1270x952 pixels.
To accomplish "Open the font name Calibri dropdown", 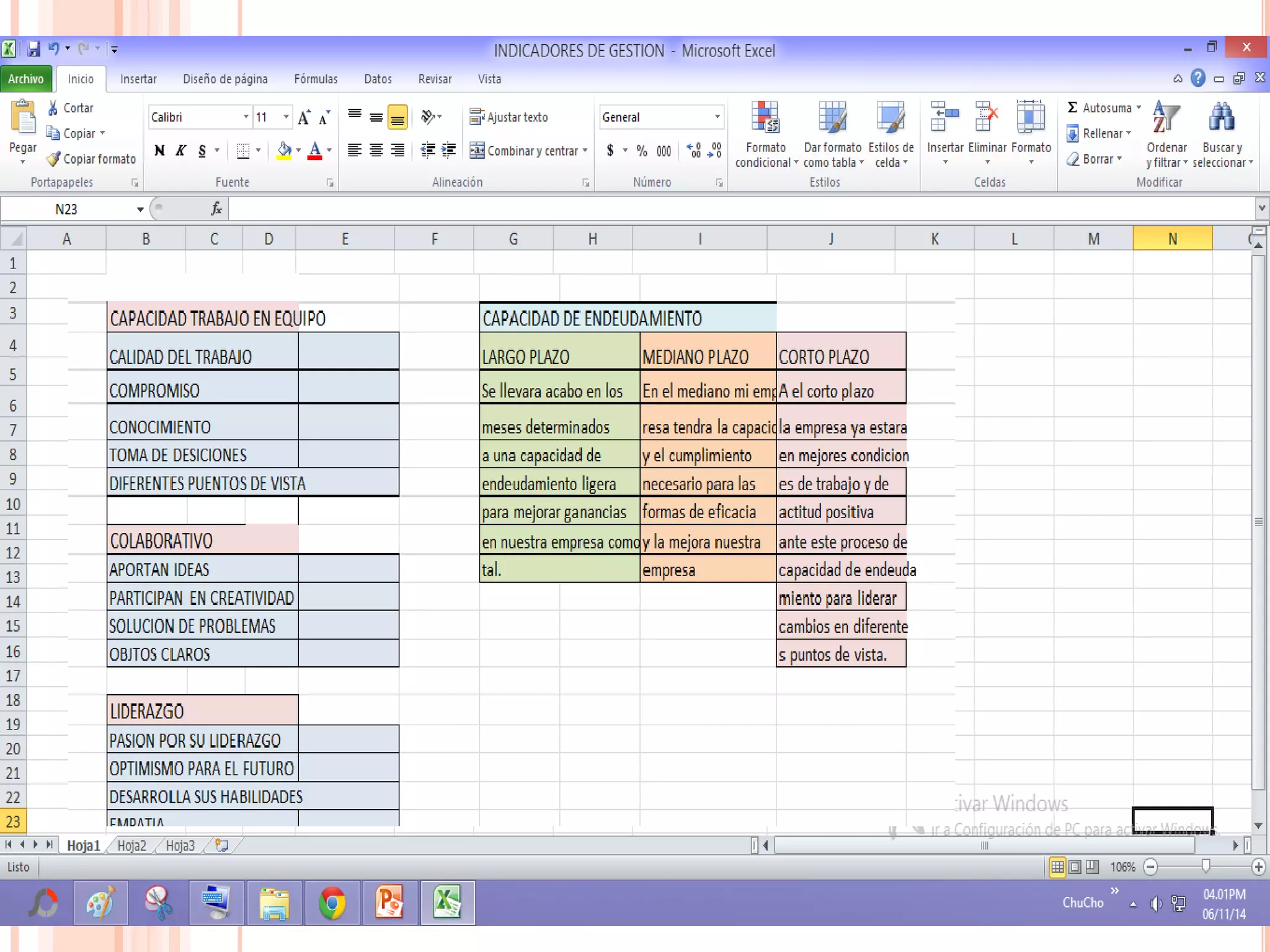I will coord(246,117).
